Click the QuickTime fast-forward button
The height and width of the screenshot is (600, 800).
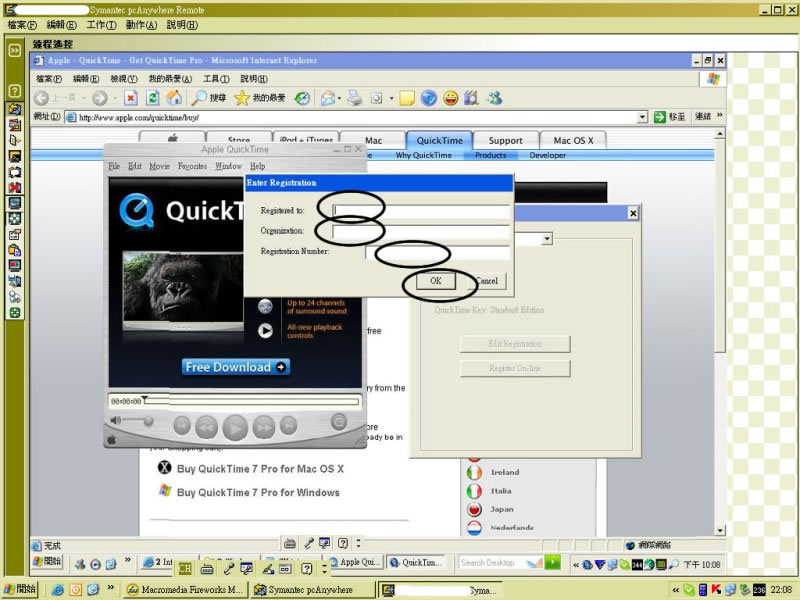(x=263, y=427)
